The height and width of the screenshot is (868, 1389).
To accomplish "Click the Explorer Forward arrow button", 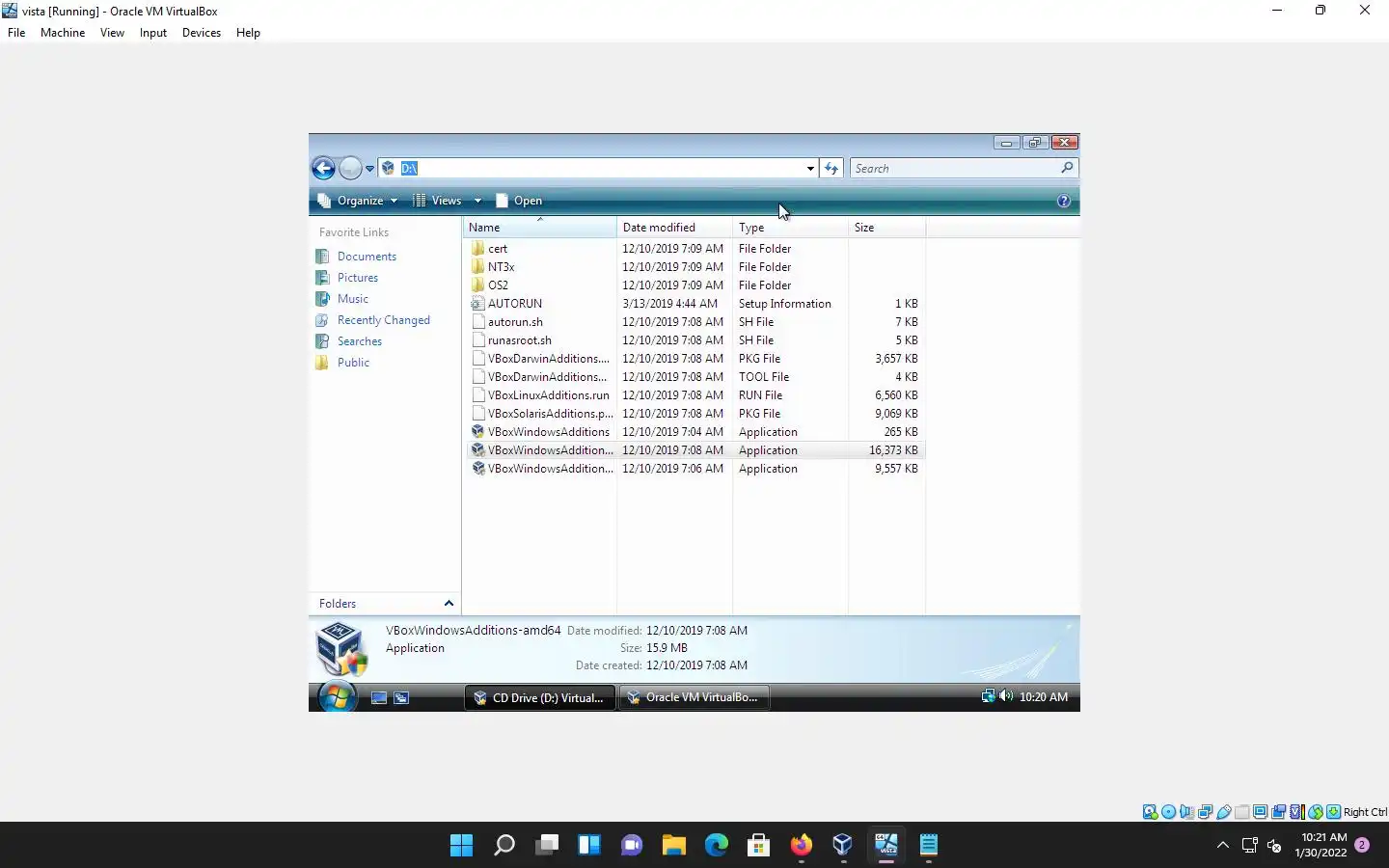I will point(350,169).
